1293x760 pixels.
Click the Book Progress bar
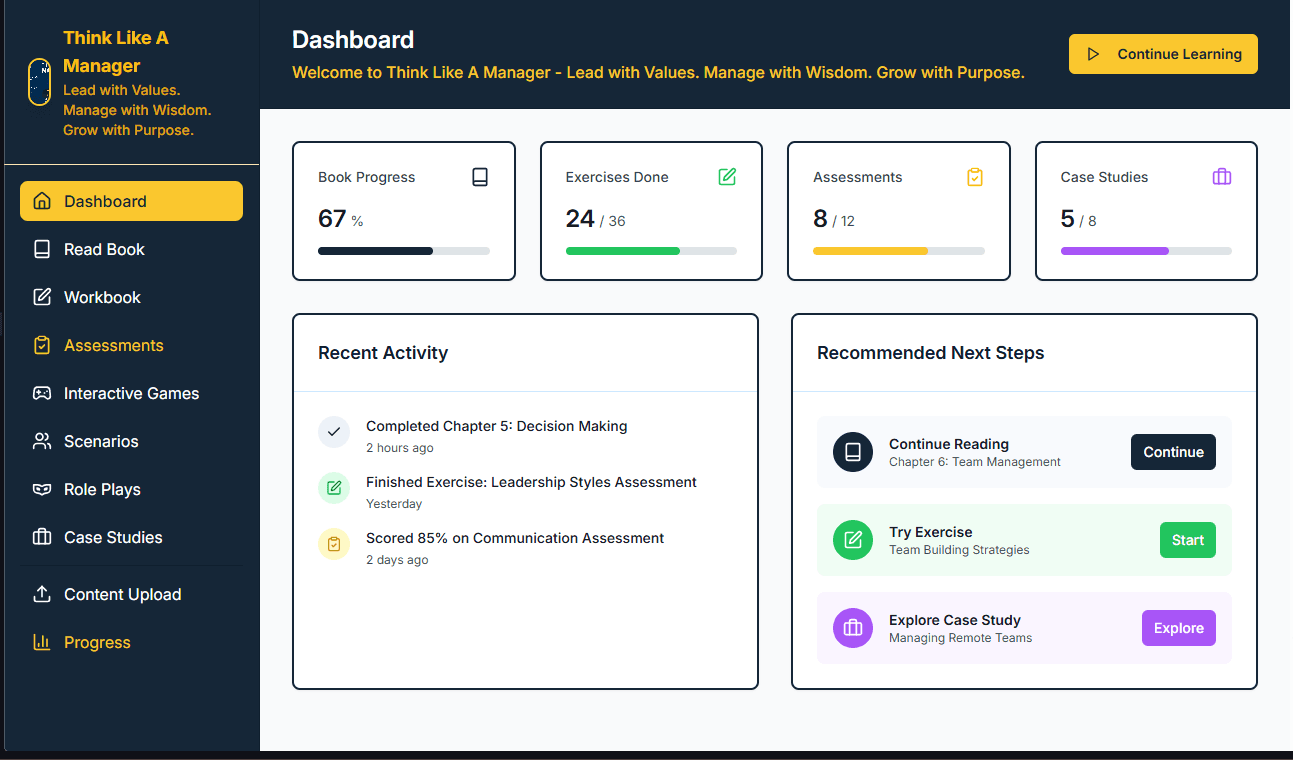click(x=404, y=251)
